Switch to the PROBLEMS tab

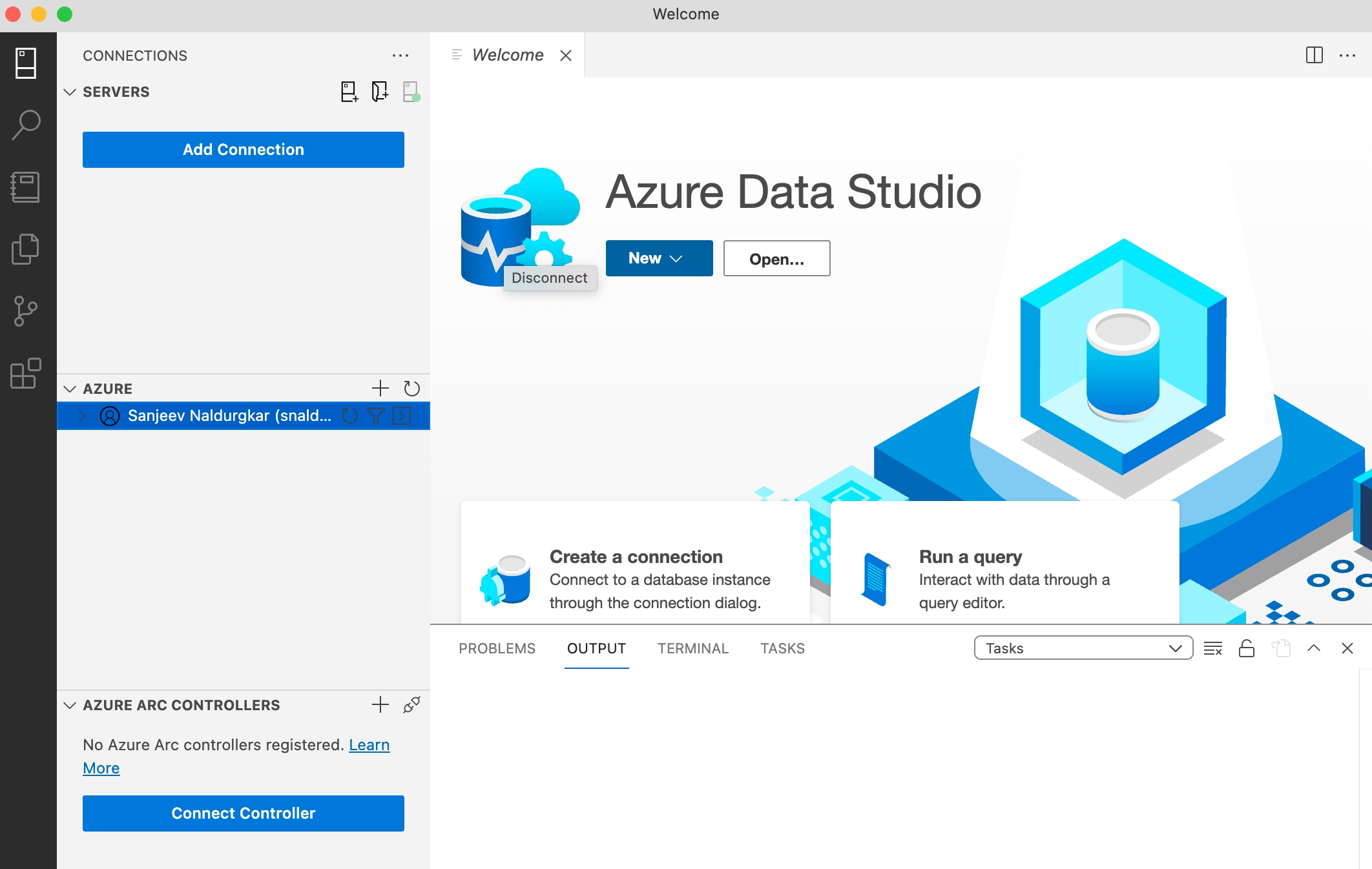[497, 648]
